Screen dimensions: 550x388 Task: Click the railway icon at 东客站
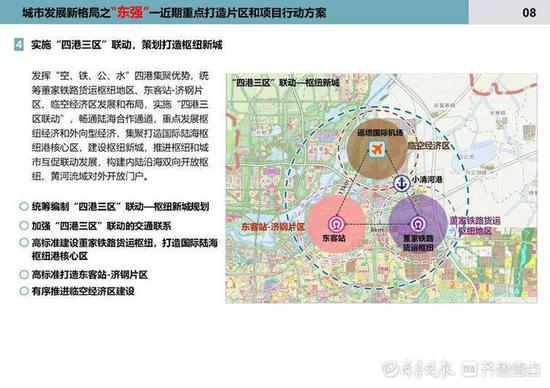click(x=336, y=224)
